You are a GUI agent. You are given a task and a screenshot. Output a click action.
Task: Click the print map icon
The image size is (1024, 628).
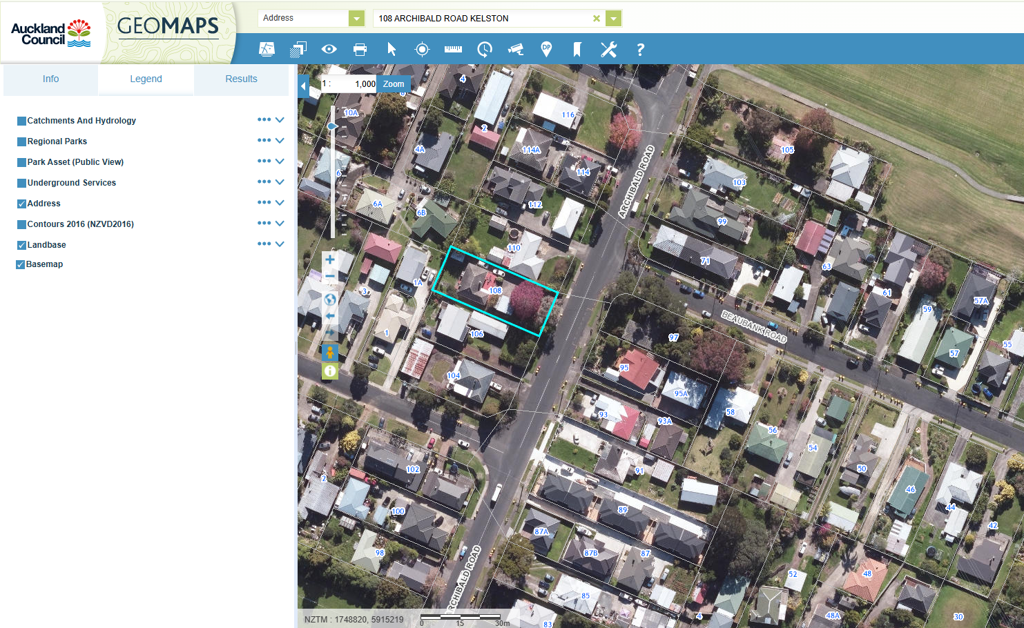click(360, 49)
